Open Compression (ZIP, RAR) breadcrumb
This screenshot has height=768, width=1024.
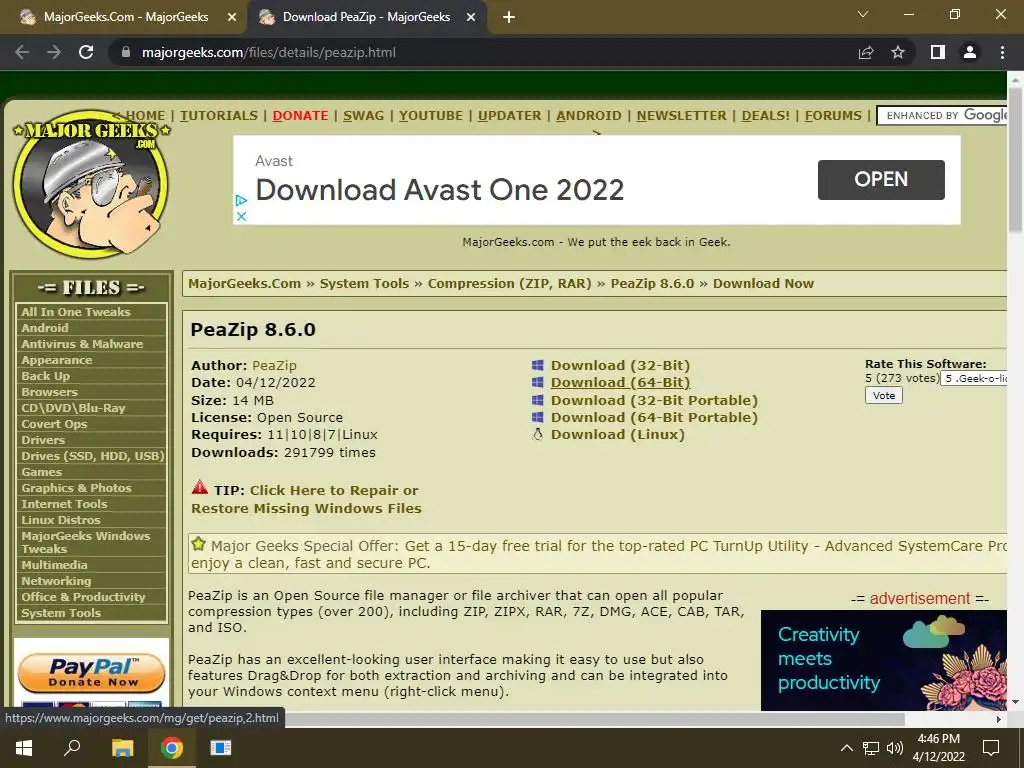pyautogui.click(x=509, y=283)
